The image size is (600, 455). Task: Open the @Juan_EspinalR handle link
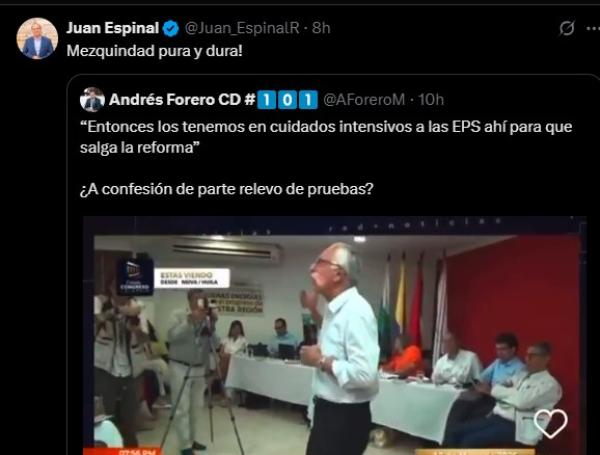coord(242,28)
